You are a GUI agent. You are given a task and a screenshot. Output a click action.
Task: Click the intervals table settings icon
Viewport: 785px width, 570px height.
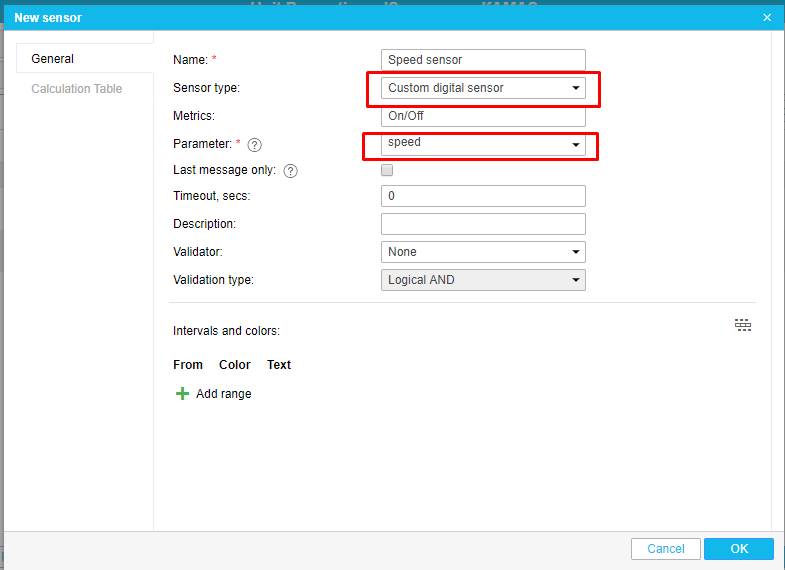pyautogui.click(x=742, y=325)
